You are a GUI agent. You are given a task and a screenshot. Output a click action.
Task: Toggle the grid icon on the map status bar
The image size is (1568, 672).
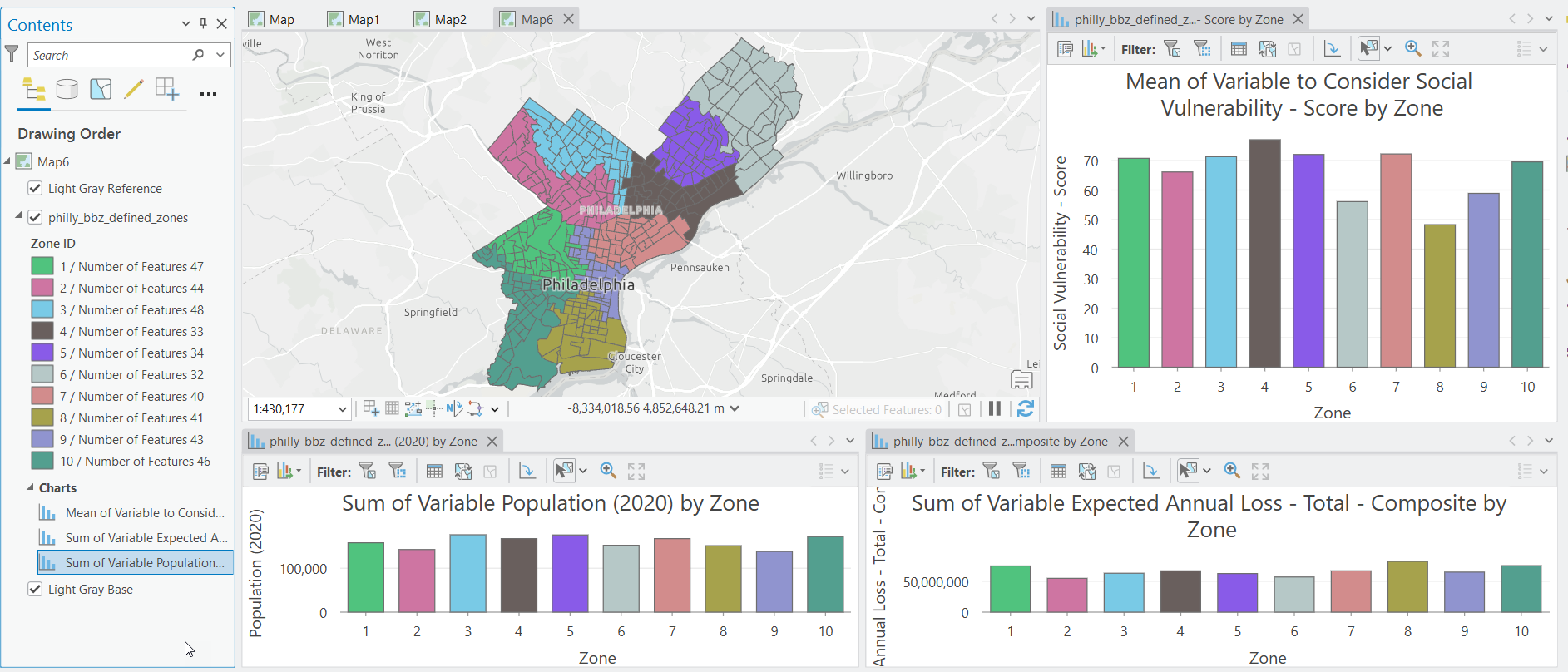pyautogui.click(x=392, y=408)
